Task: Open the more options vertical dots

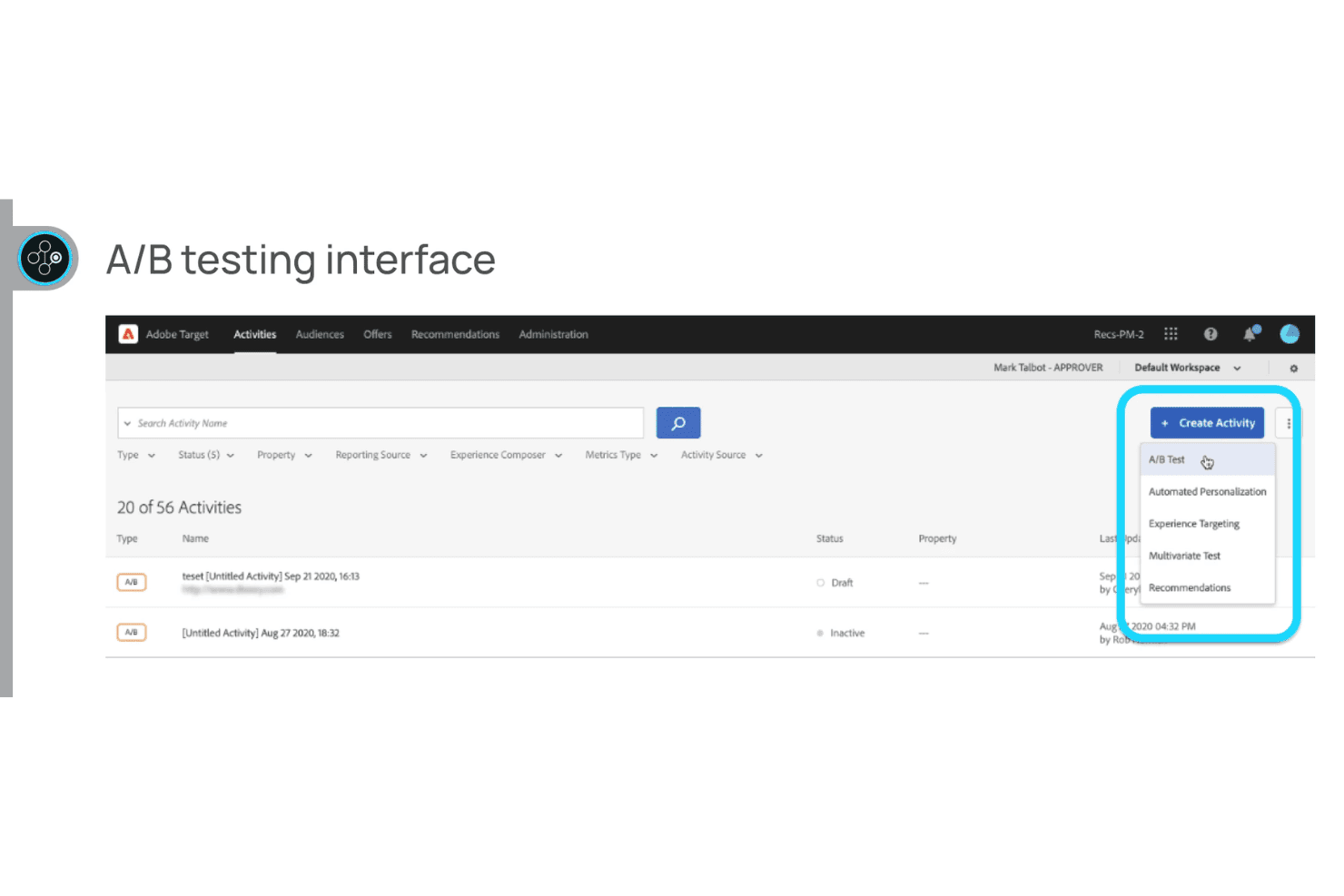Action: tap(1289, 423)
